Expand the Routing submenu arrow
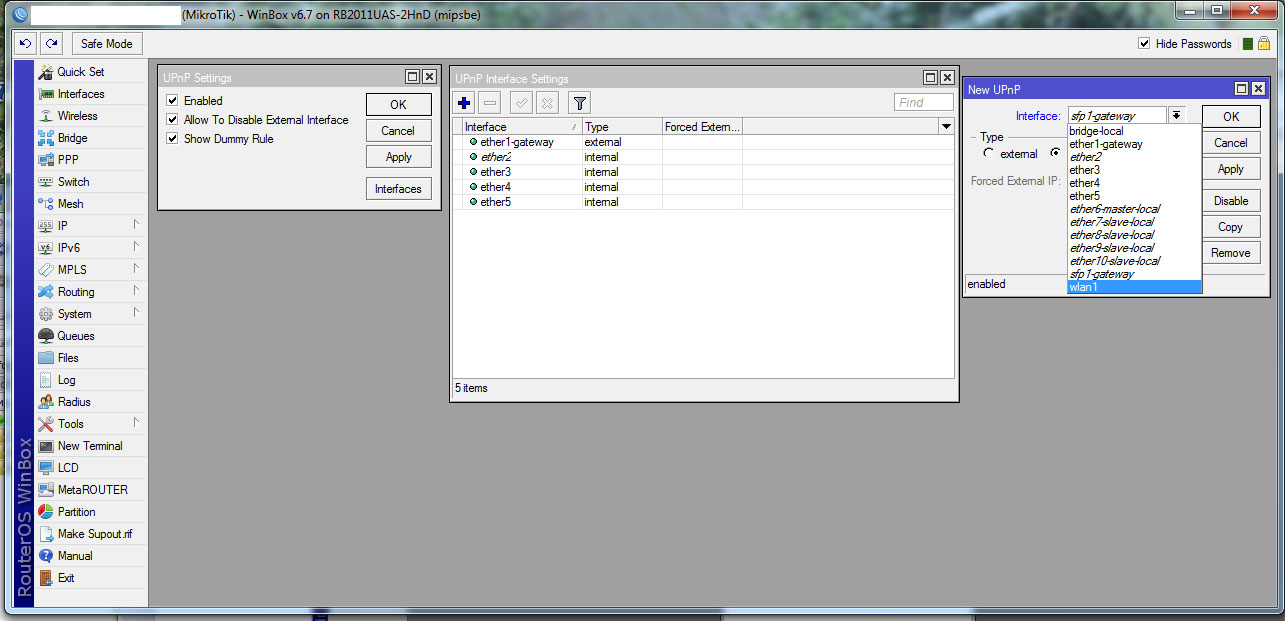1285x621 pixels. [135, 291]
